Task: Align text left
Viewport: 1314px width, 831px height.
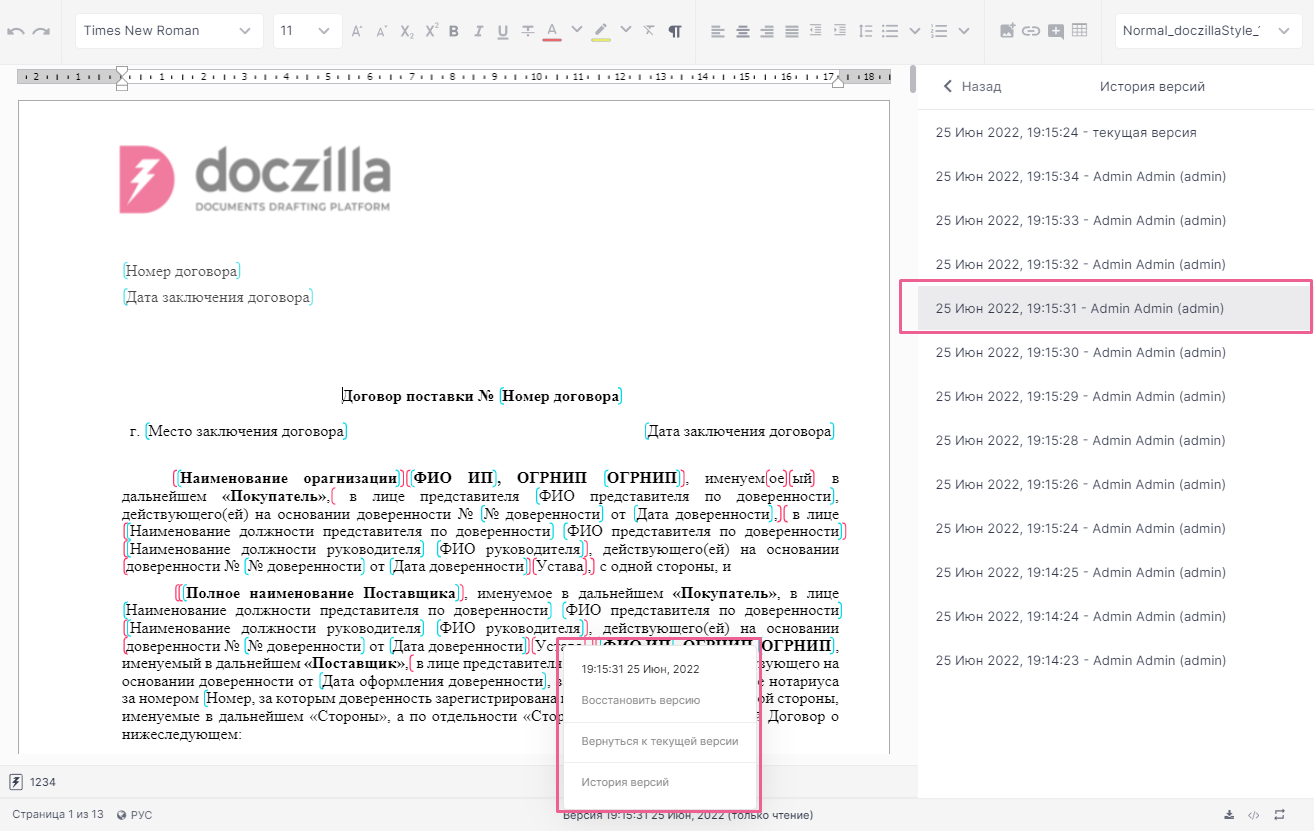Action: [x=718, y=31]
